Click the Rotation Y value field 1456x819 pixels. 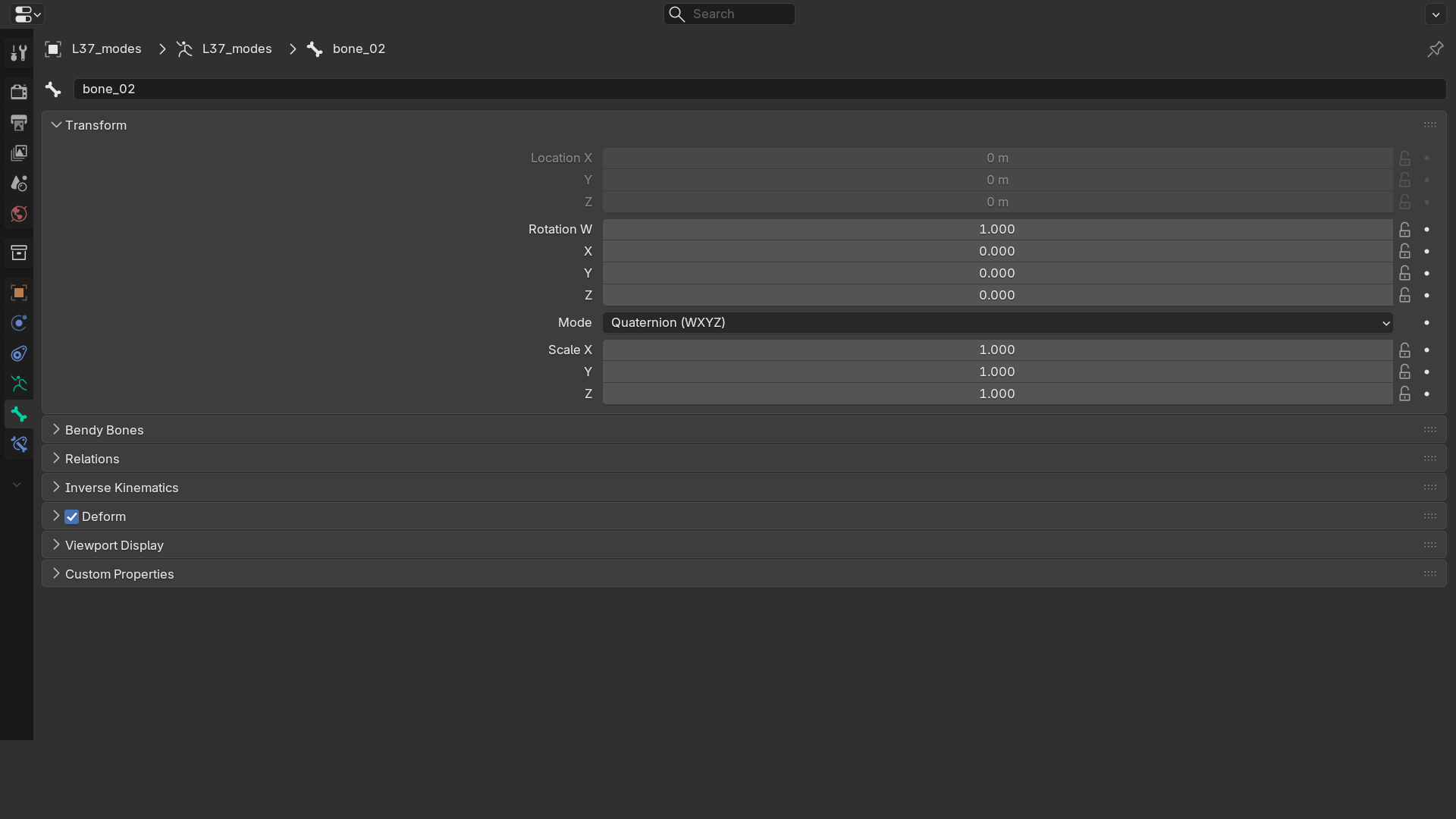997,273
